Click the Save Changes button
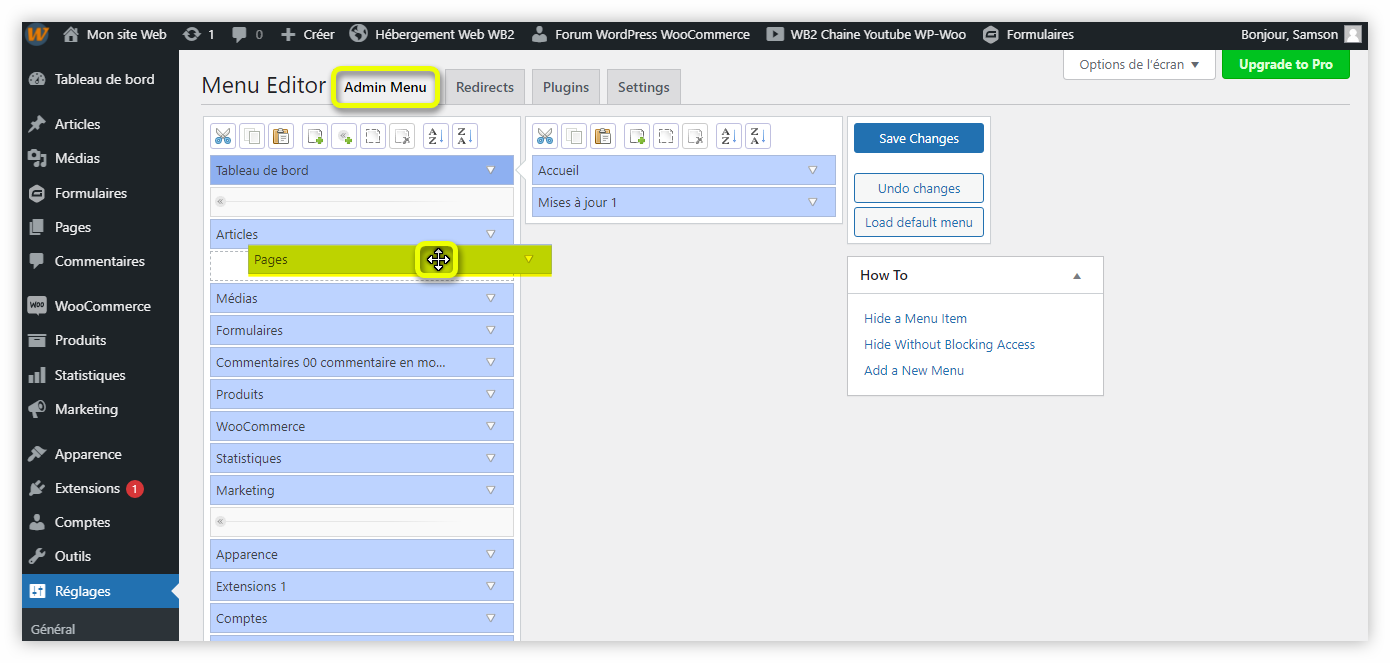This screenshot has height=663, width=1390. pos(918,138)
